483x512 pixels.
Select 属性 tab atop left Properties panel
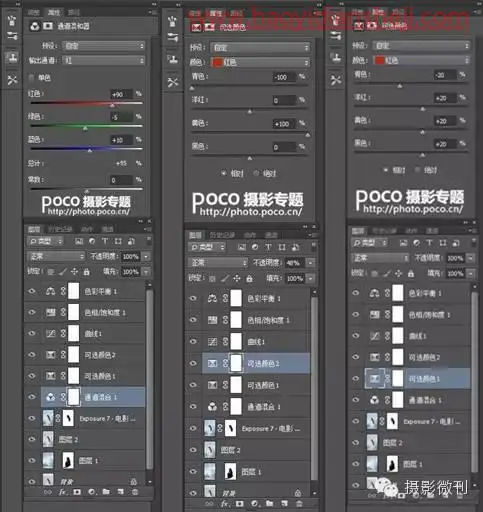tap(54, 13)
